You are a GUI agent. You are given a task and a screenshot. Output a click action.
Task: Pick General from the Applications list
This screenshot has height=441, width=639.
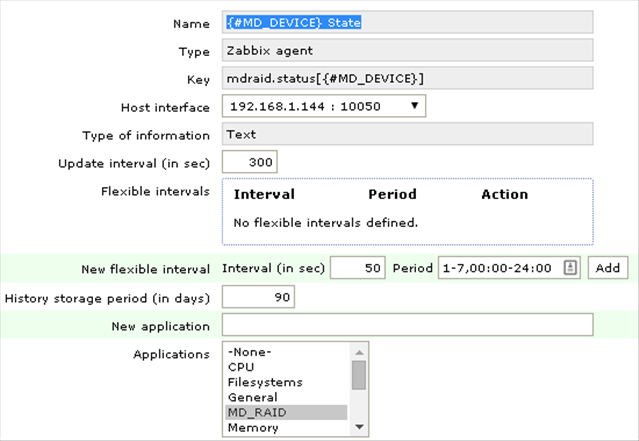pyautogui.click(x=286, y=397)
